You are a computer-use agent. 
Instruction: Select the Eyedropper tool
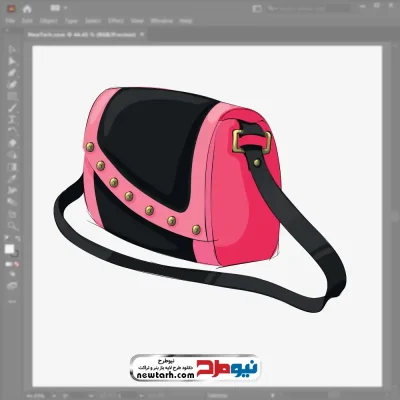tap(12, 179)
